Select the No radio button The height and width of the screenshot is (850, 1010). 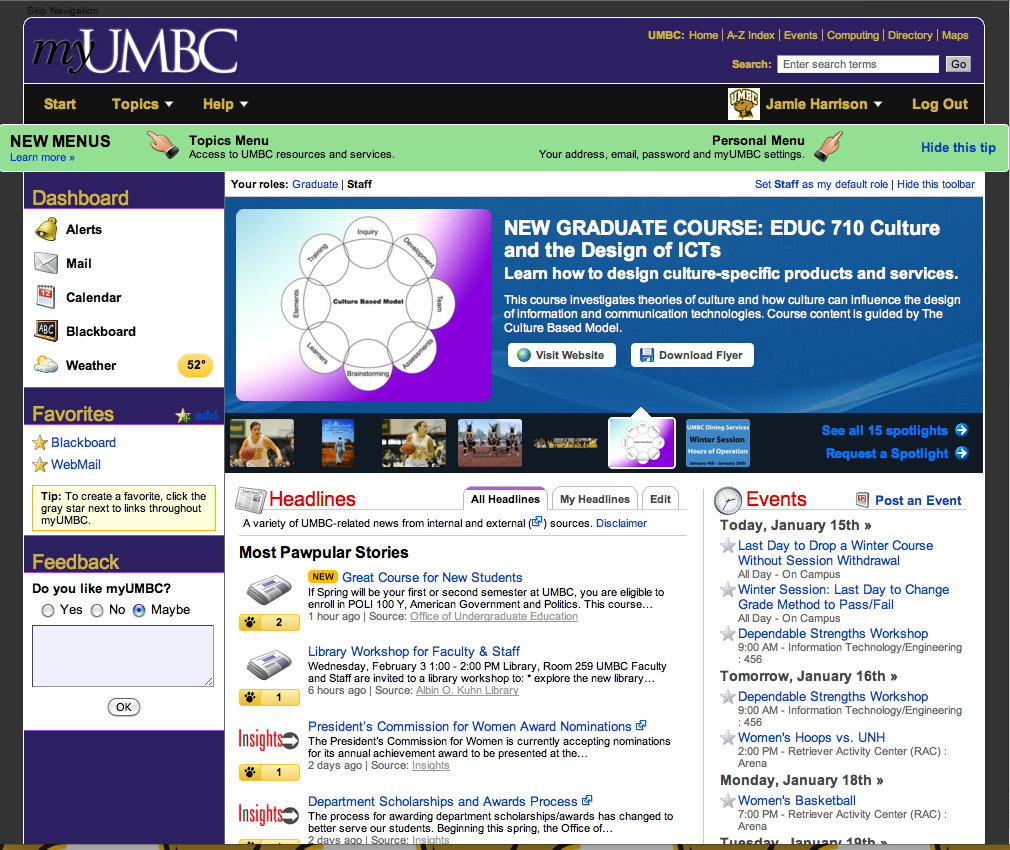pos(97,610)
